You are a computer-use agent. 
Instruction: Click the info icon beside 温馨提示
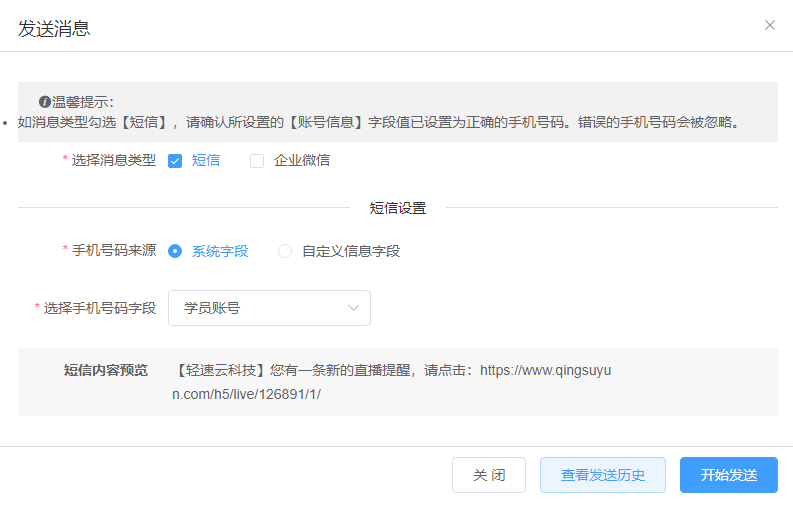tap(45, 102)
